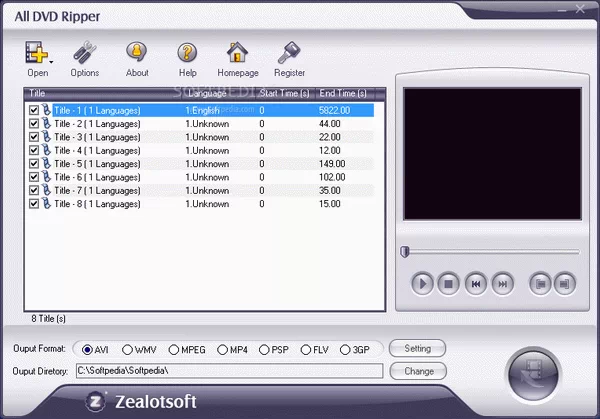Uncheck the Title - 8 checkbox
This screenshot has width=600, height=419.
click(34, 204)
